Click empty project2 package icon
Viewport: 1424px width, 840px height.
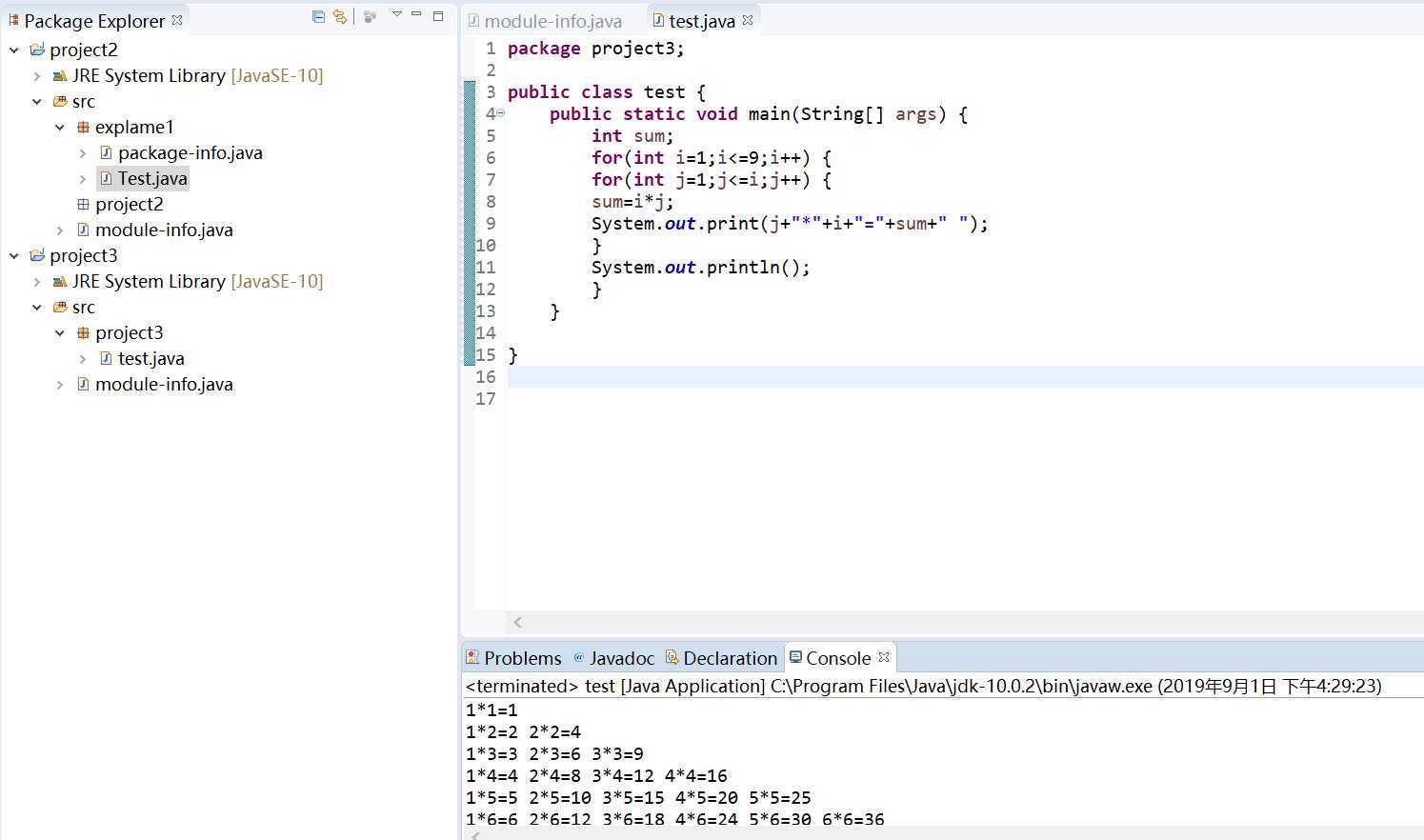(83, 204)
